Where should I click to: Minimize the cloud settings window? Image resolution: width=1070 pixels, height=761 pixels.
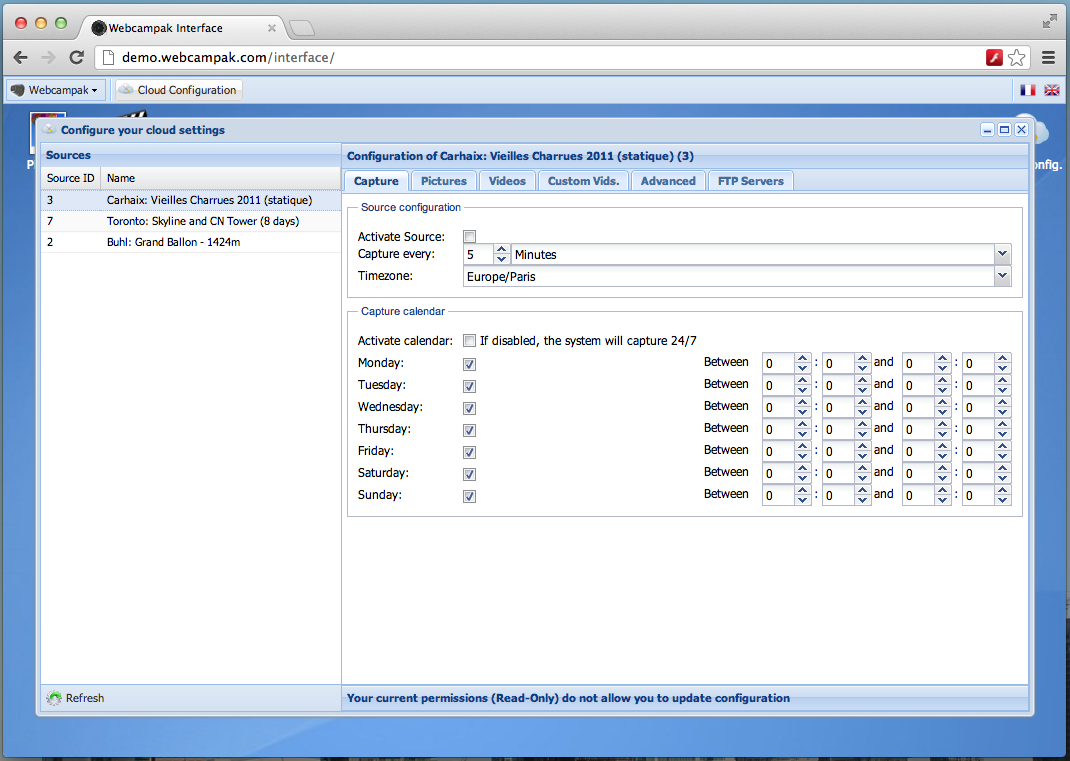[x=987, y=130]
